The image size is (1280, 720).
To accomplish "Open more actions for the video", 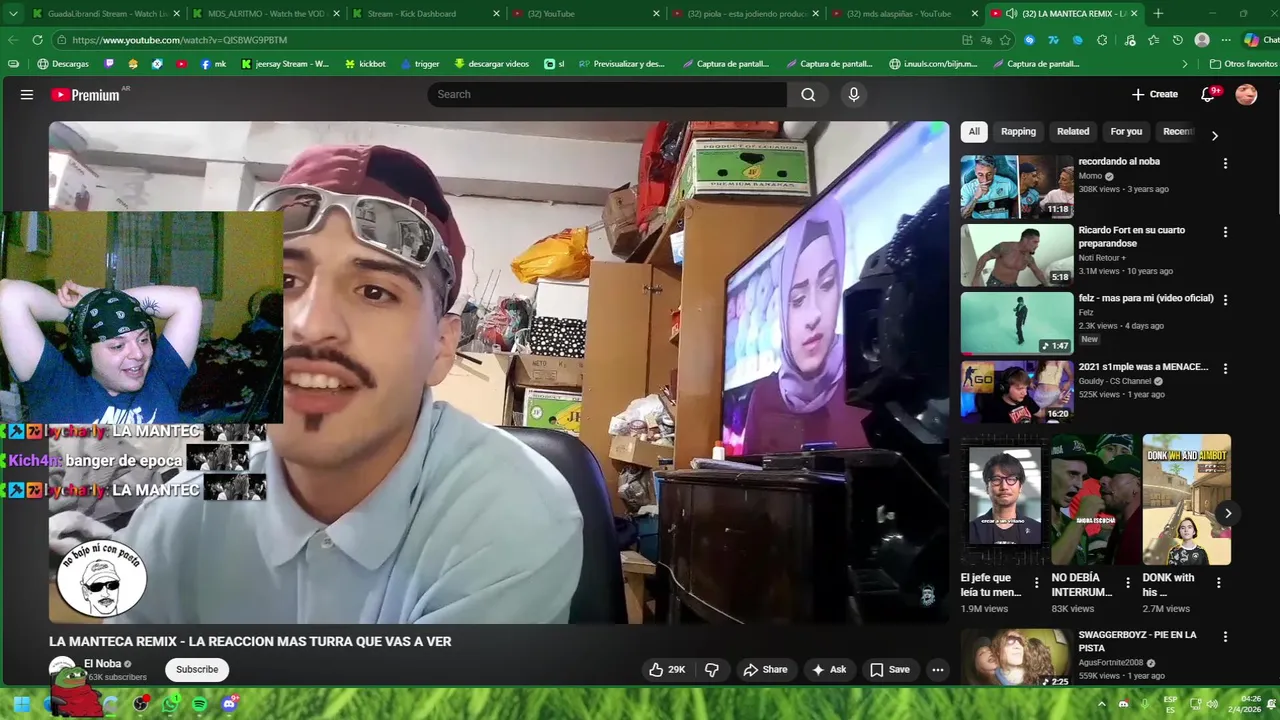I will pos(937,669).
